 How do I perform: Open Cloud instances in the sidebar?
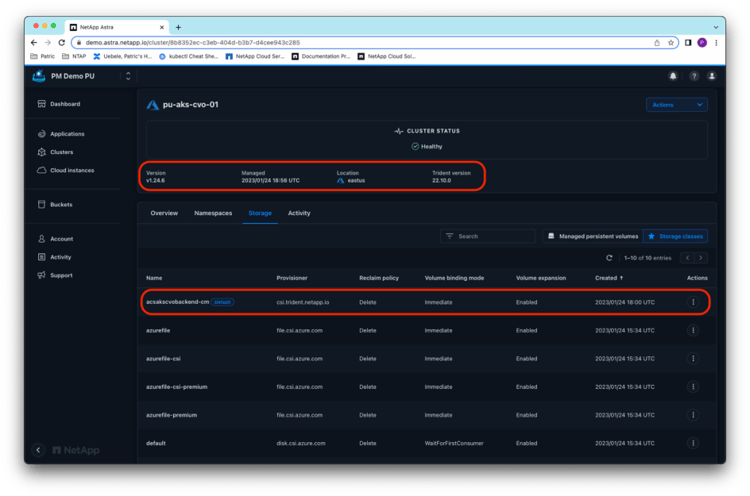pyautogui.click(x=72, y=170)
